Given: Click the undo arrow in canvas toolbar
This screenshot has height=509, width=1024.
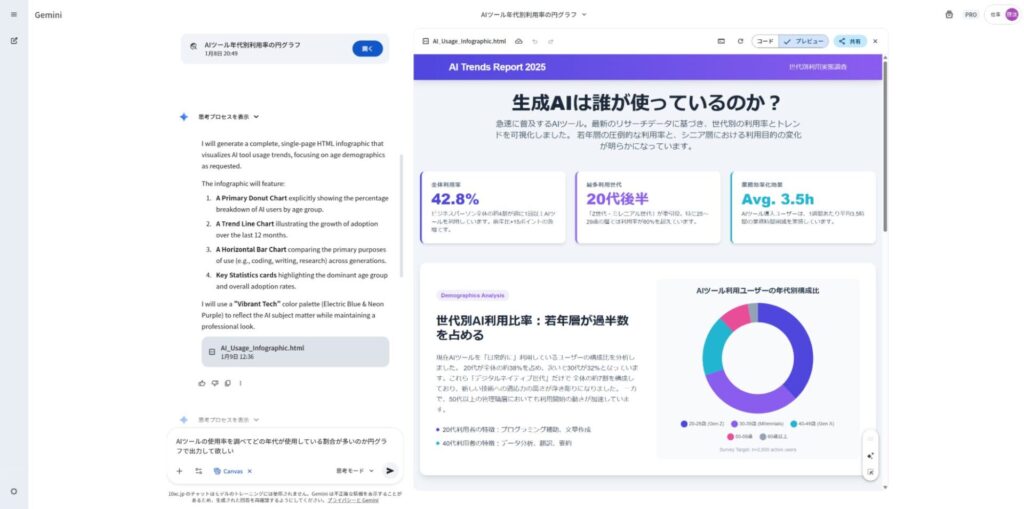Looking at the screenshot, I should coord(535,41).
